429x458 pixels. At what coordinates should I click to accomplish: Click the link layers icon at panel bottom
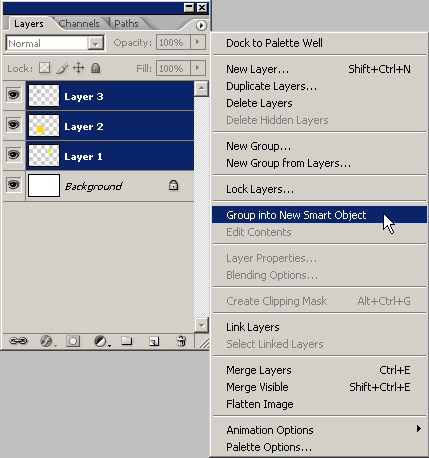pos(18,341)
